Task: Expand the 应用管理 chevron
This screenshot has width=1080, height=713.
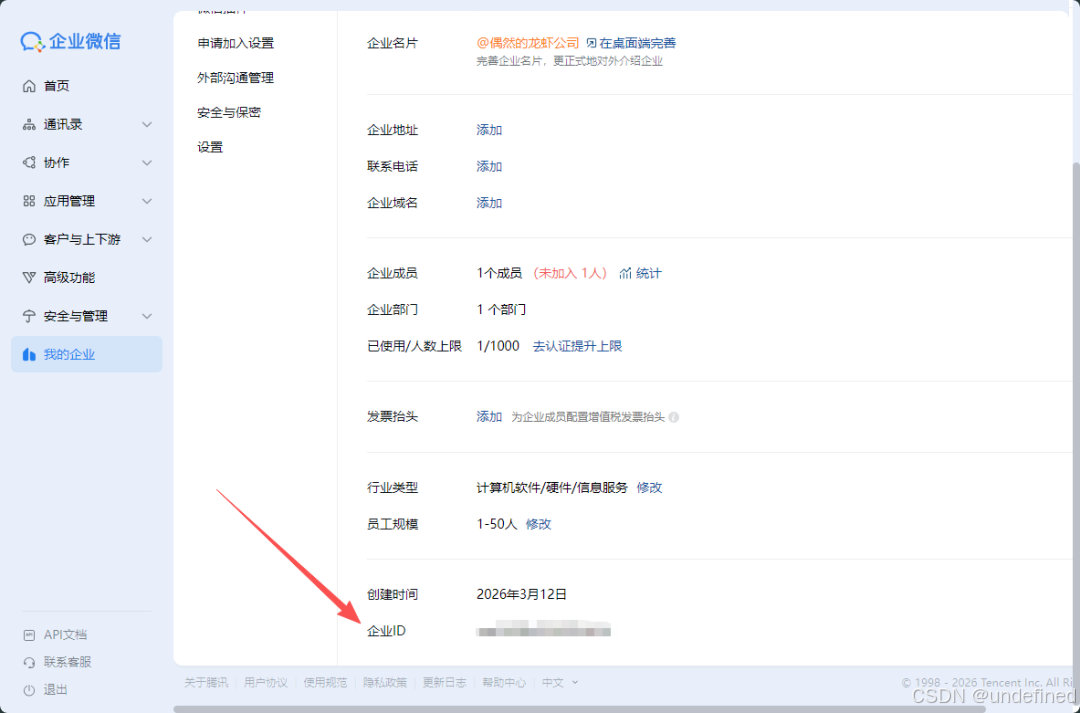Action: point(147,201)
